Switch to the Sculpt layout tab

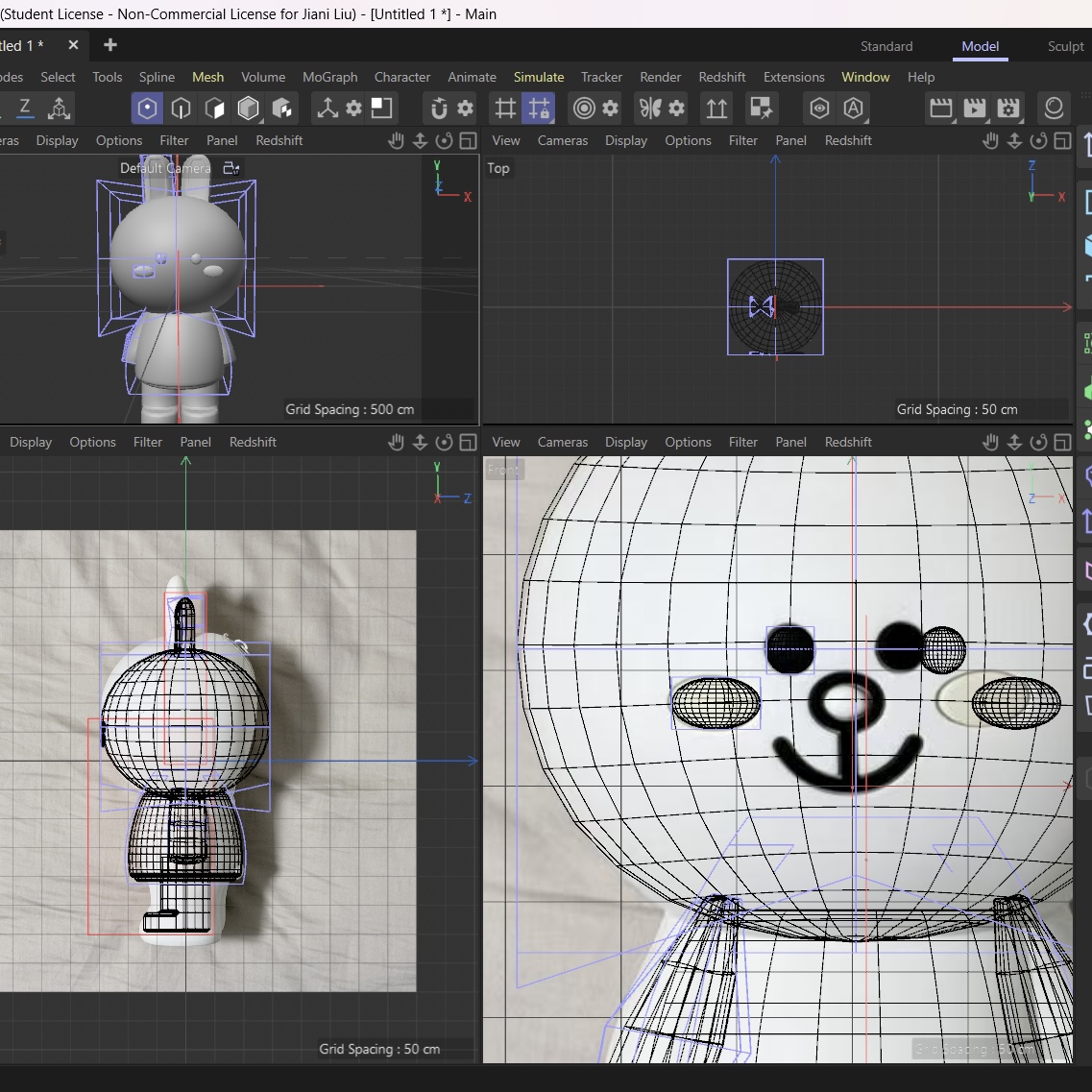coord(1065,47)
